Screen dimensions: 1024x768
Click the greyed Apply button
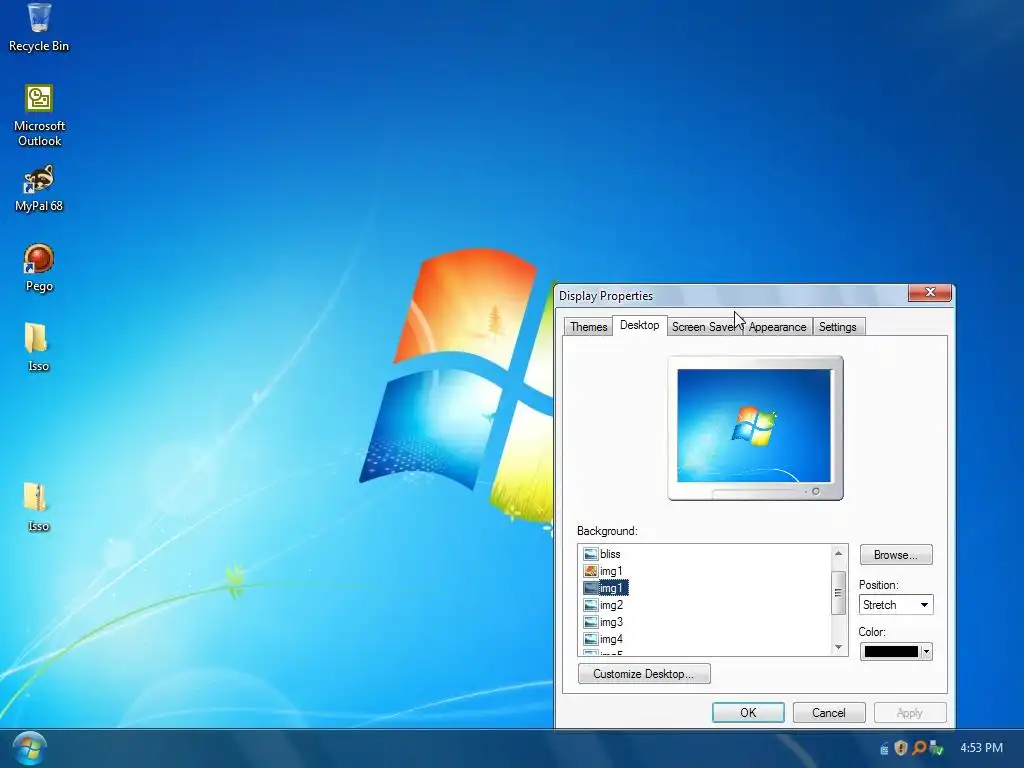point(910,712)
